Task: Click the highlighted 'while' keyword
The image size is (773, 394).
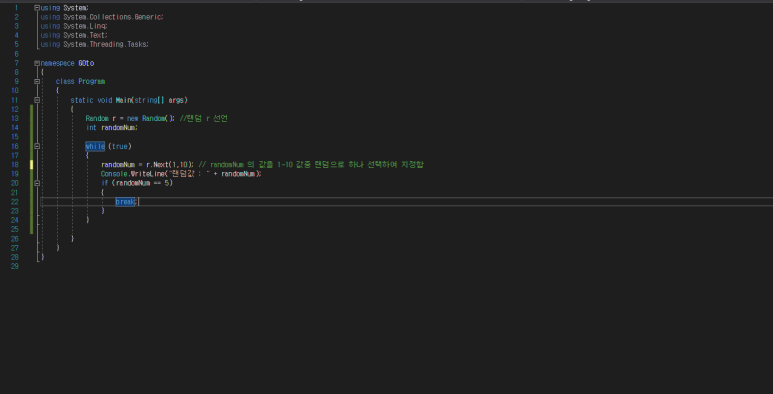Action: pyautogui.click(x=95, y=146)
